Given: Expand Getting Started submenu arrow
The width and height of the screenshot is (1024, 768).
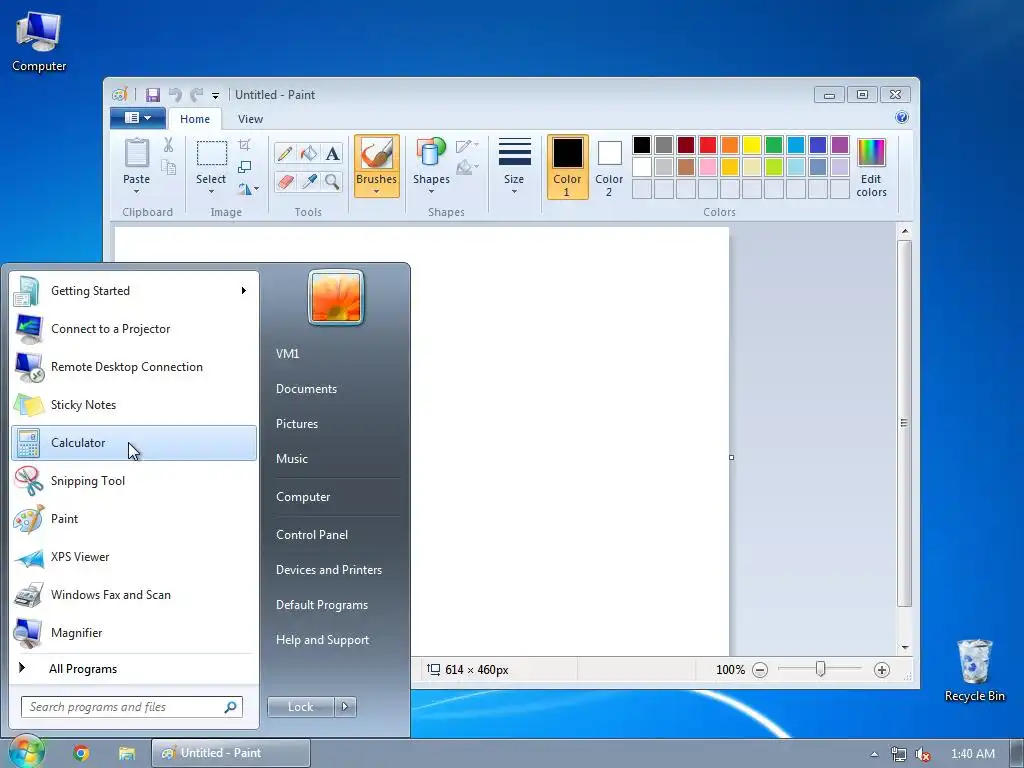Looking at the screenshot, I should [244, 291].
